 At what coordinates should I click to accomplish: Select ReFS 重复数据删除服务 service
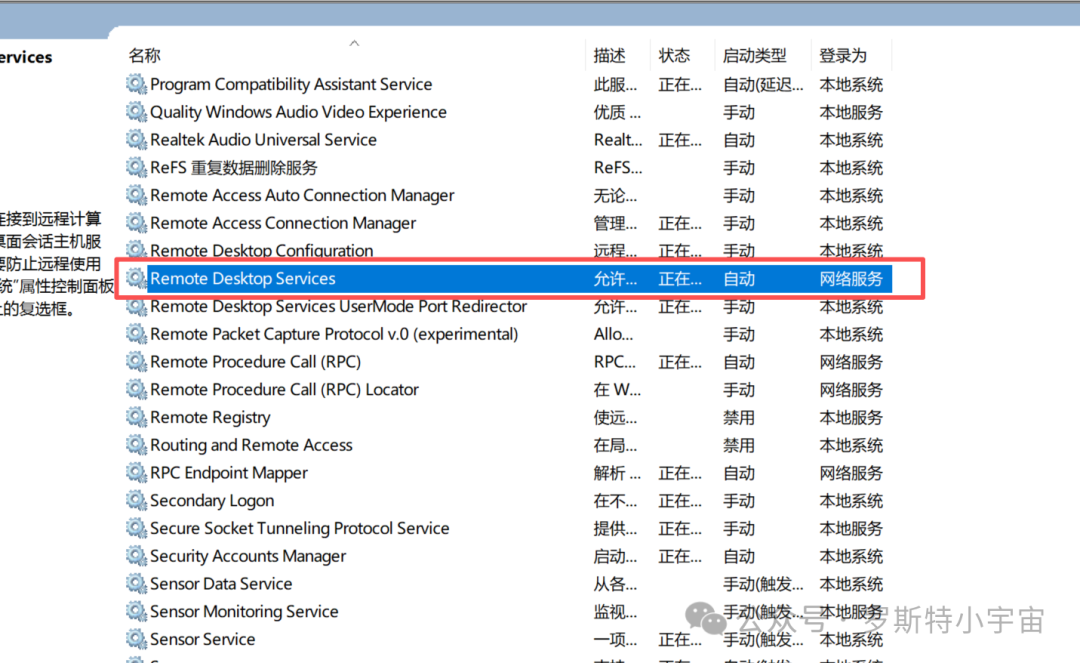click(233, 167)
